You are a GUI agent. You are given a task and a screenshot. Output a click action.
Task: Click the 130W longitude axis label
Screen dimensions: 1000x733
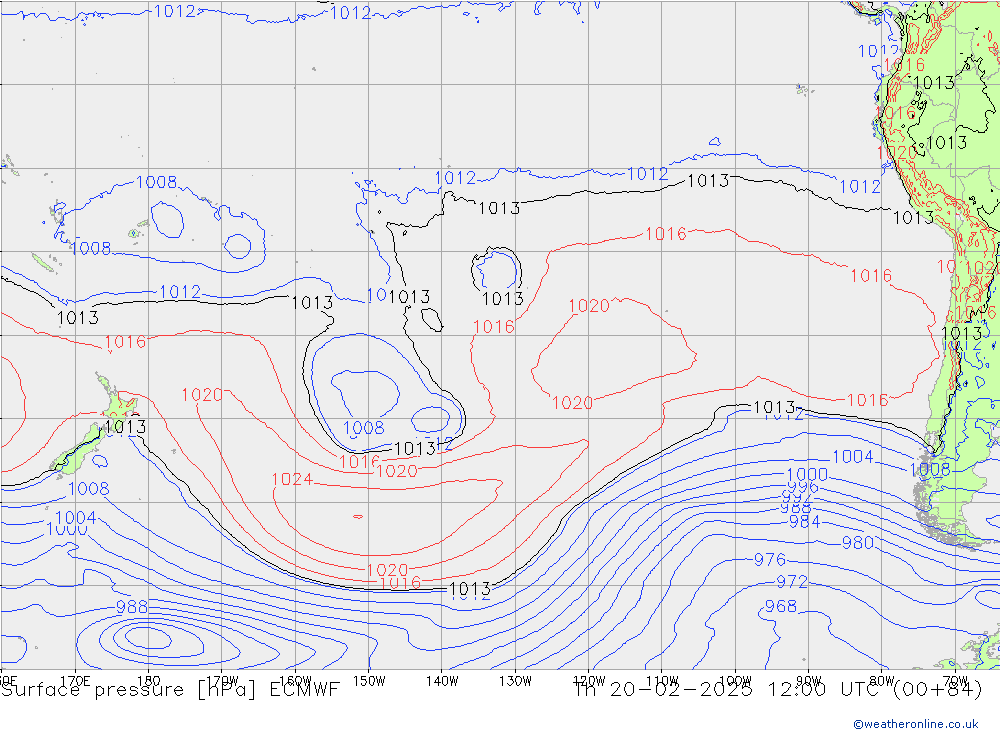pos(515,681)
